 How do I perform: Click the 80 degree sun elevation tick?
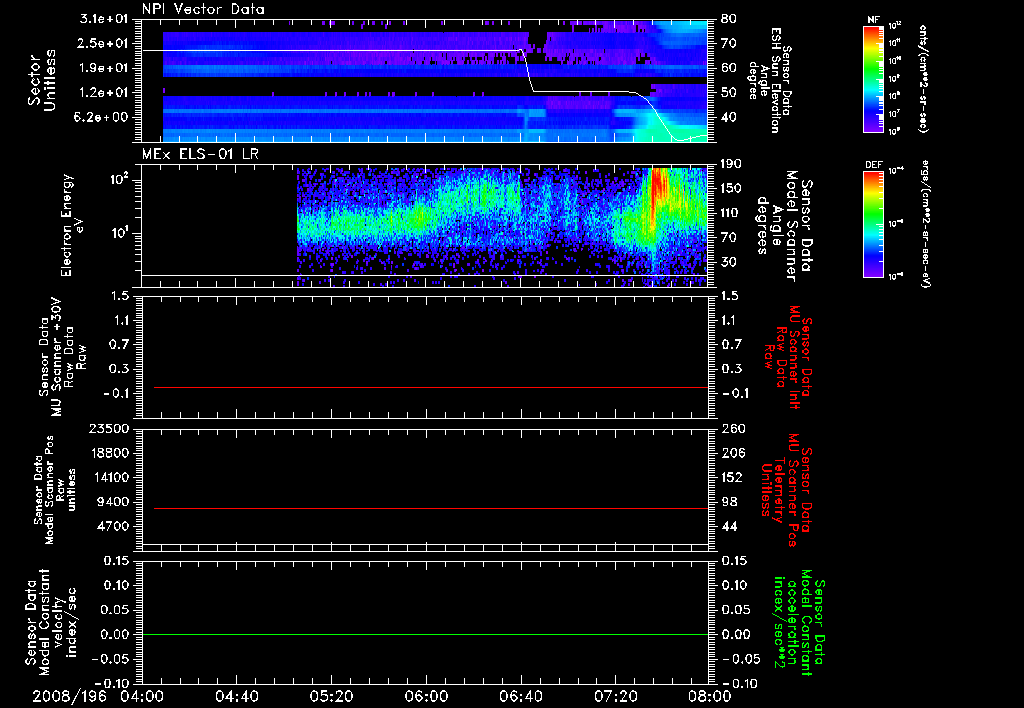(x=728, y=19)
